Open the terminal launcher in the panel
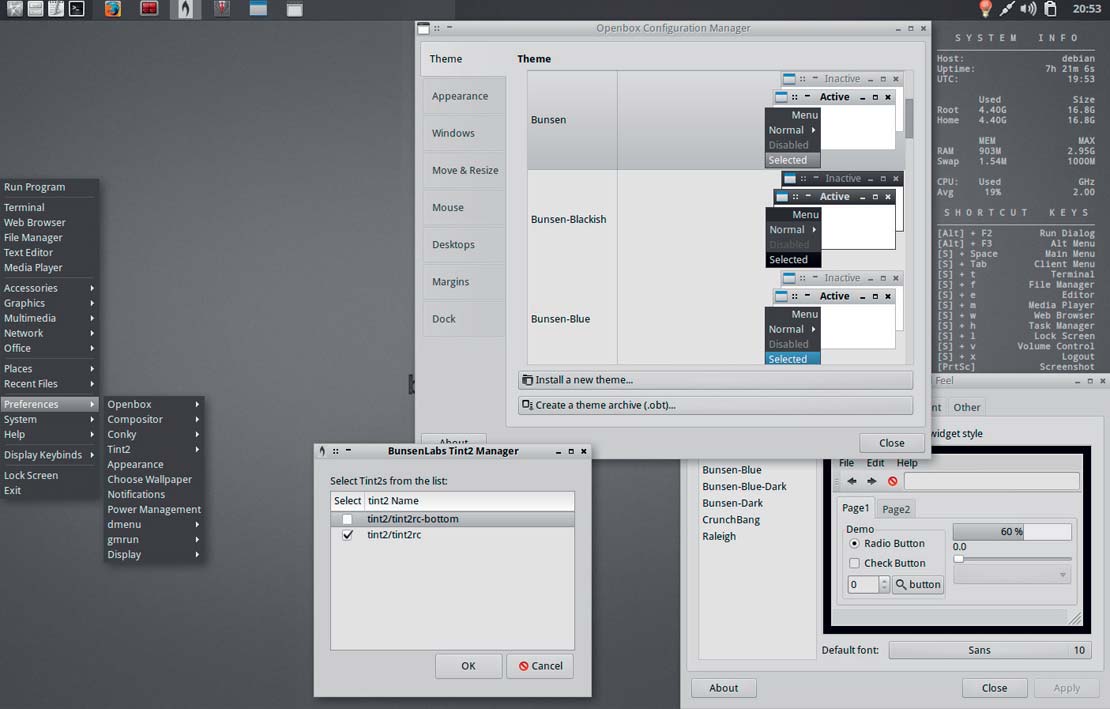The width and height of the screenshot is (1110, 709). [x=76, y=9]
